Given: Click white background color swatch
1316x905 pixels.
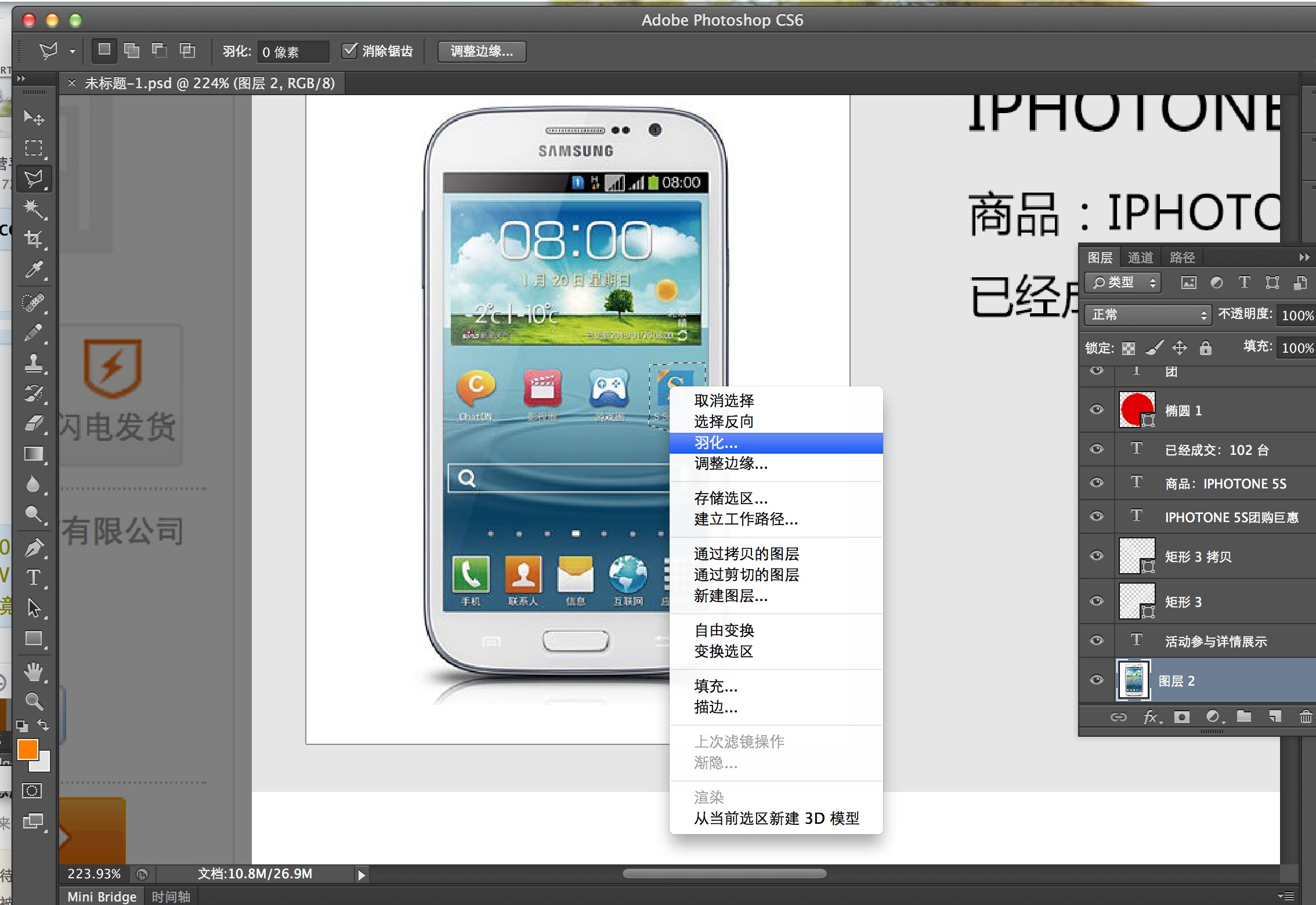Looking at the screenshot, I should coord(44,765).
